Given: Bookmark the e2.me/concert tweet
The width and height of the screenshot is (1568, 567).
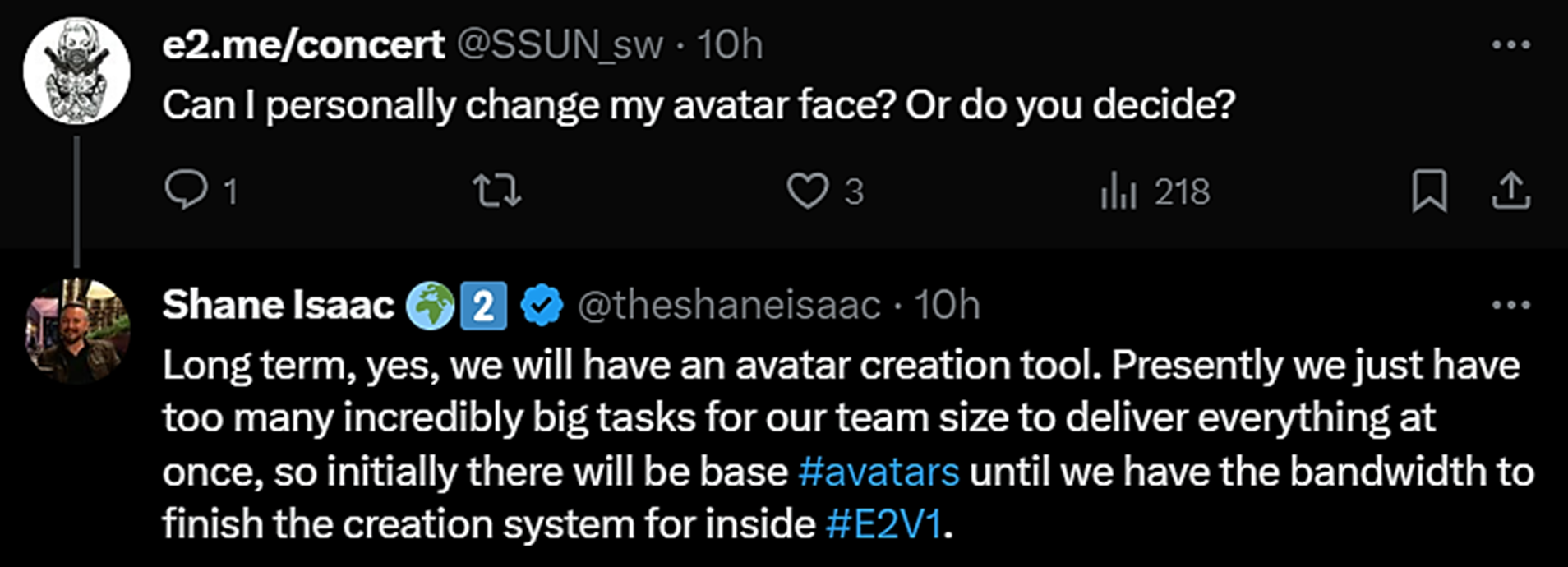Looking at the screenshot, I should coord(1429,191).
